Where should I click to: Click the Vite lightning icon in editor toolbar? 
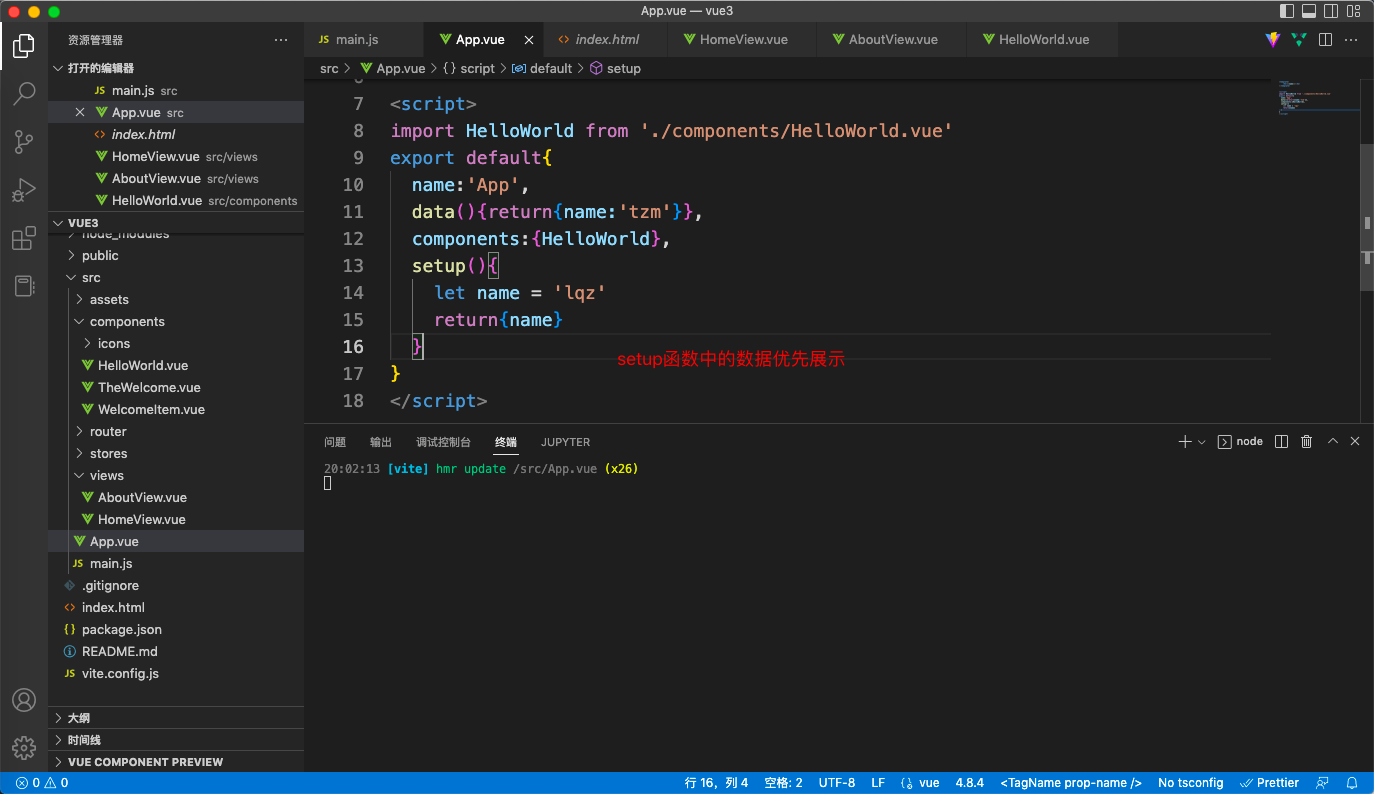point(1273,40)
